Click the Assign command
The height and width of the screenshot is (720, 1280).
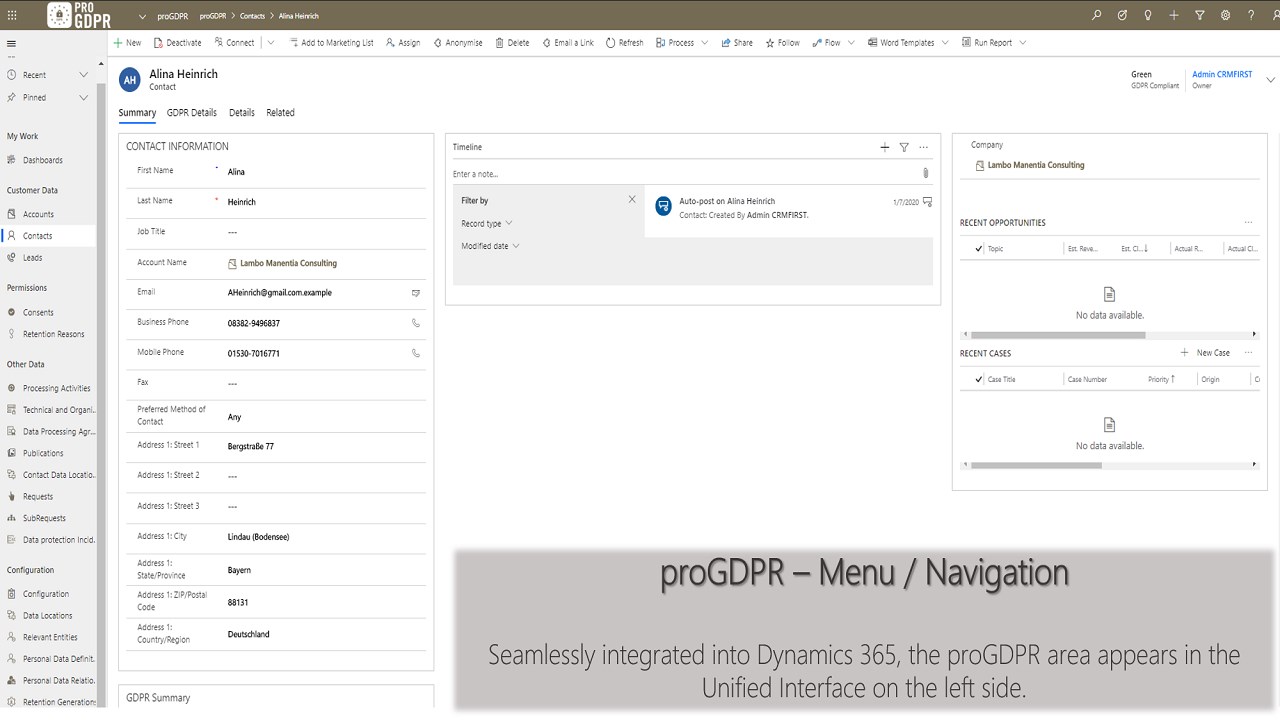coord(403,43)
